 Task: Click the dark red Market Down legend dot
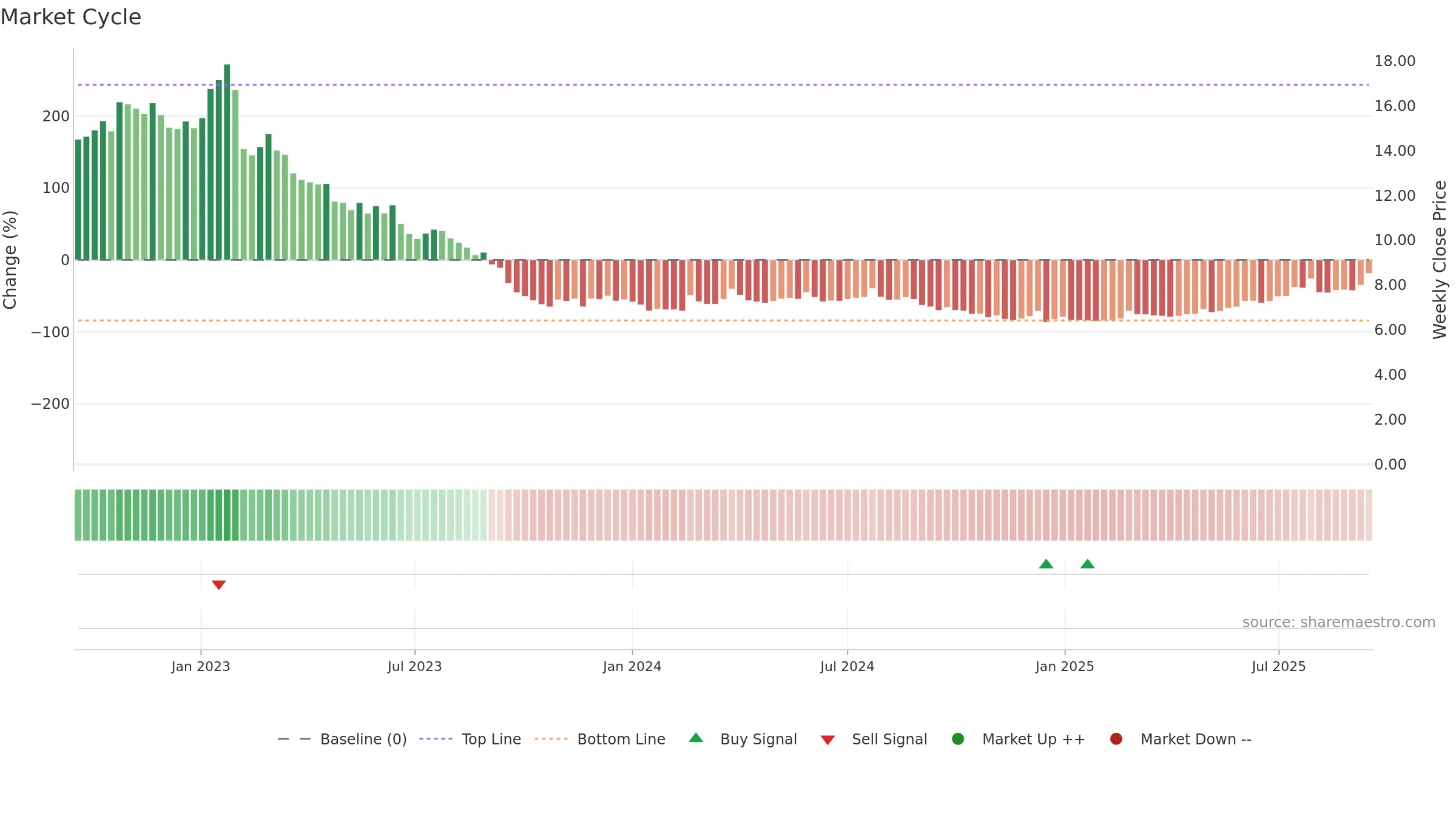1116,739
